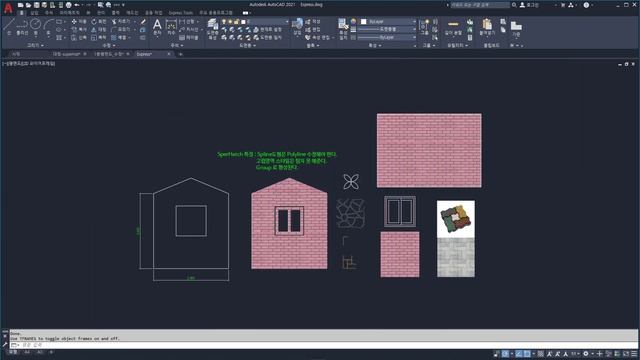640x360 pixels.
Task: Select the Arc tool
Action: pyautogui.click(x=49, y=25)
